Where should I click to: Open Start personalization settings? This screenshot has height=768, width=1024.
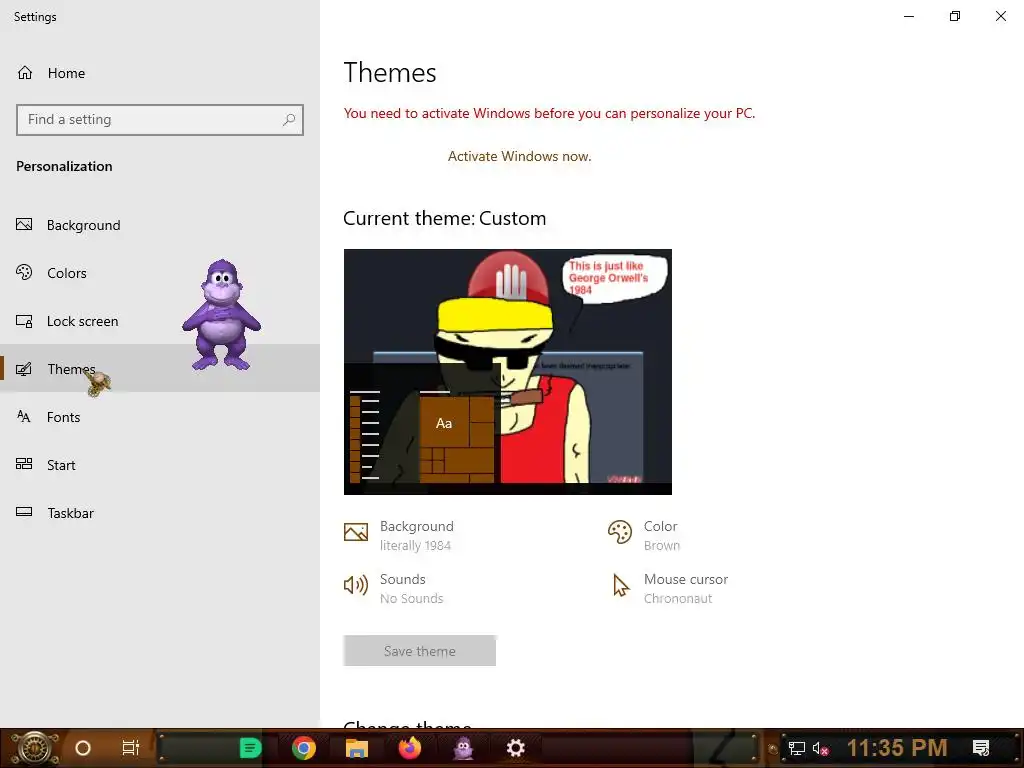click(x=160, y=465)
